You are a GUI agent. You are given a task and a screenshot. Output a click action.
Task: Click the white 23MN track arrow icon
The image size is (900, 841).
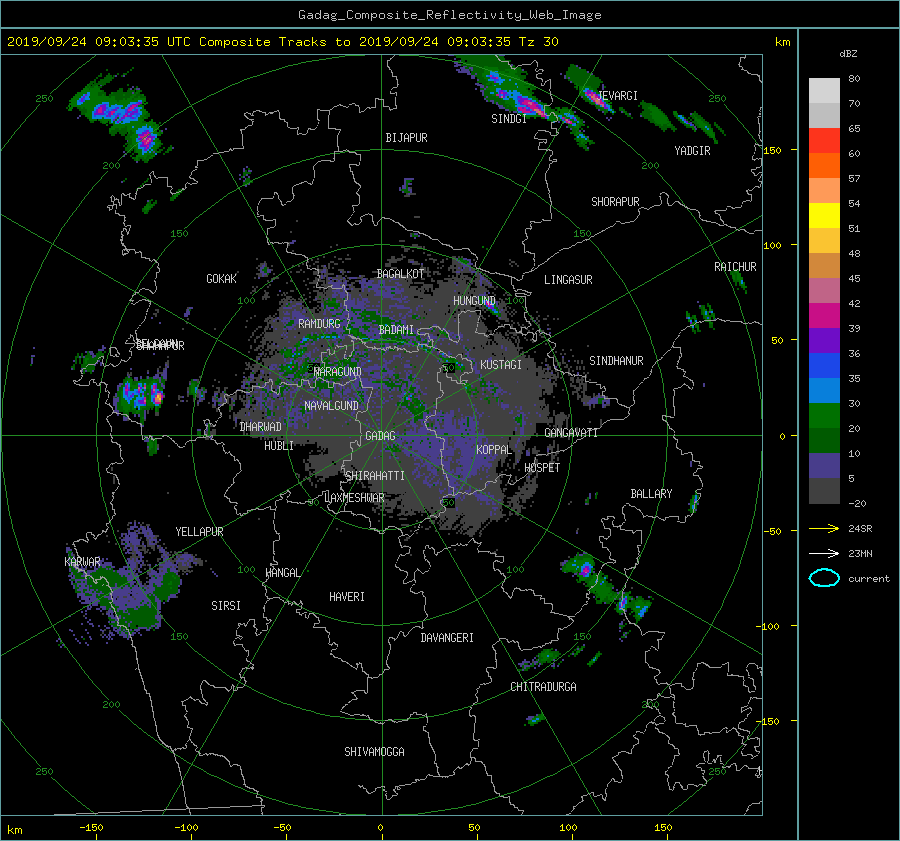(x=824, y=553)
